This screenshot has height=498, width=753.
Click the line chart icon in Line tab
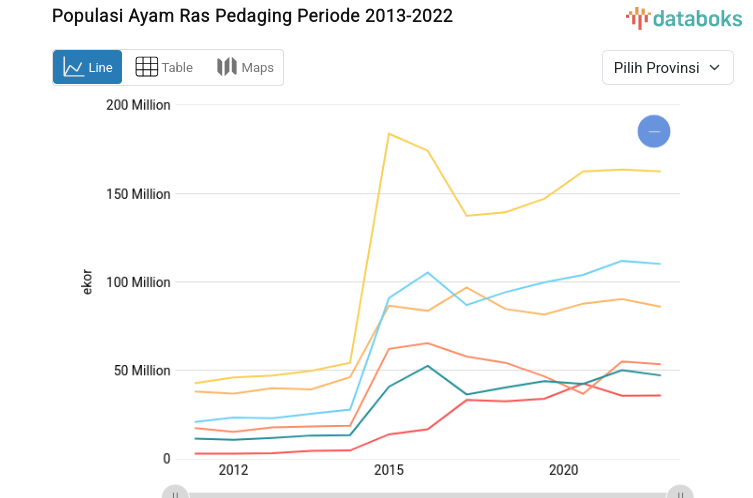[x=74, y=67]
